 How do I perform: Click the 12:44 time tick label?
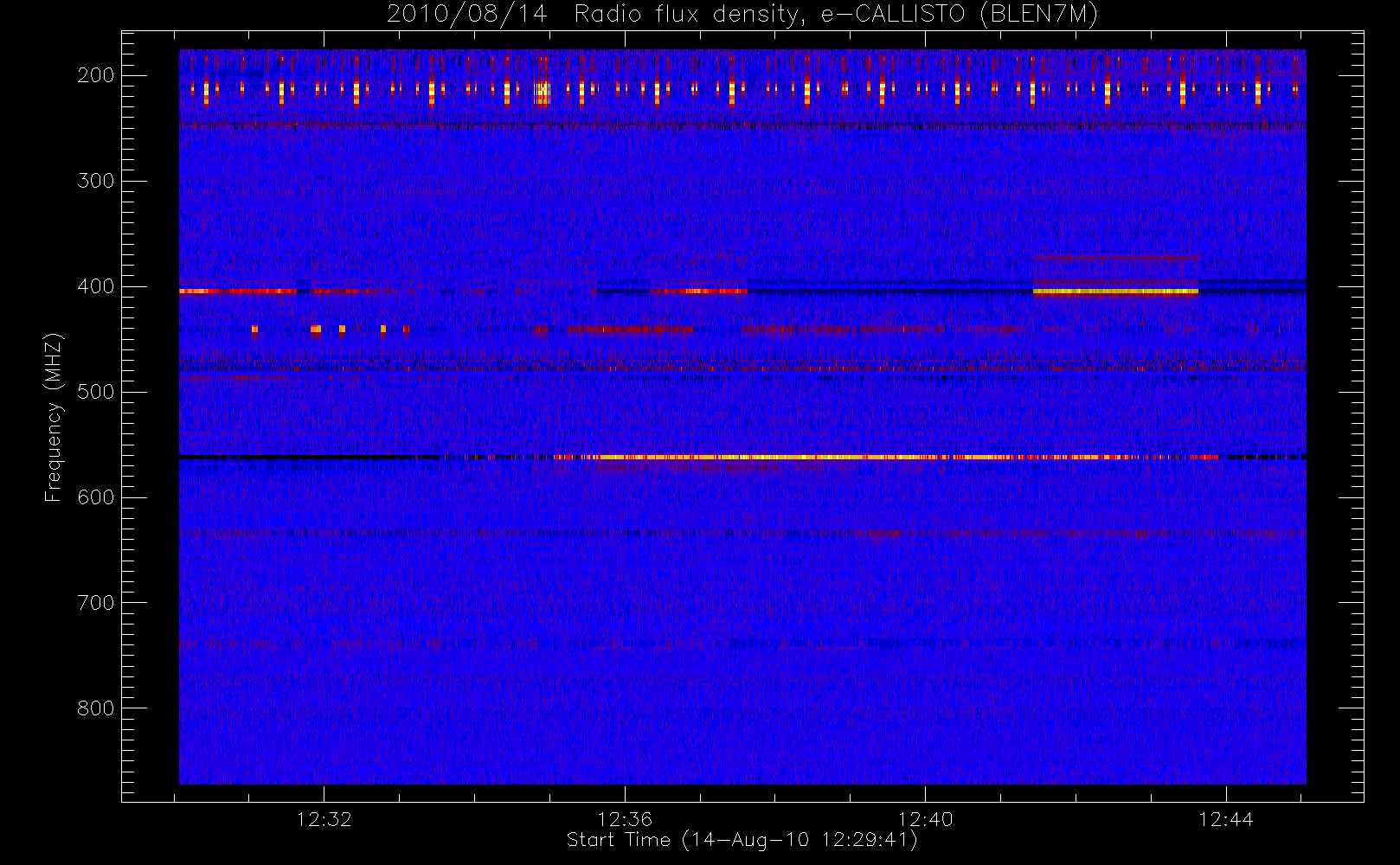click(1226, 819)
